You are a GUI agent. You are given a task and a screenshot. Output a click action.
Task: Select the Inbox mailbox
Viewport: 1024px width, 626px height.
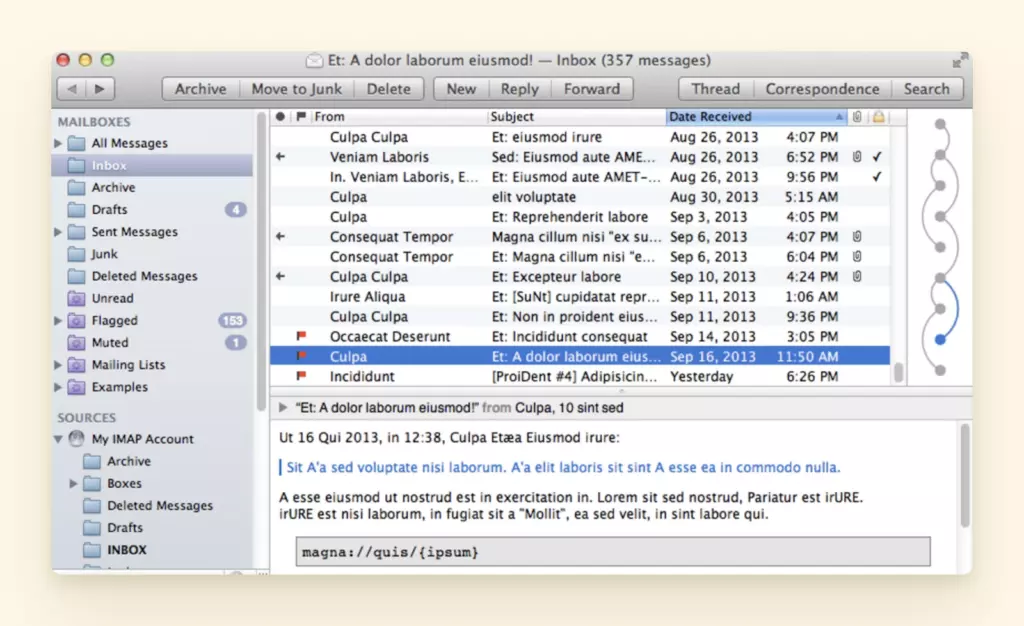[152, 165]
